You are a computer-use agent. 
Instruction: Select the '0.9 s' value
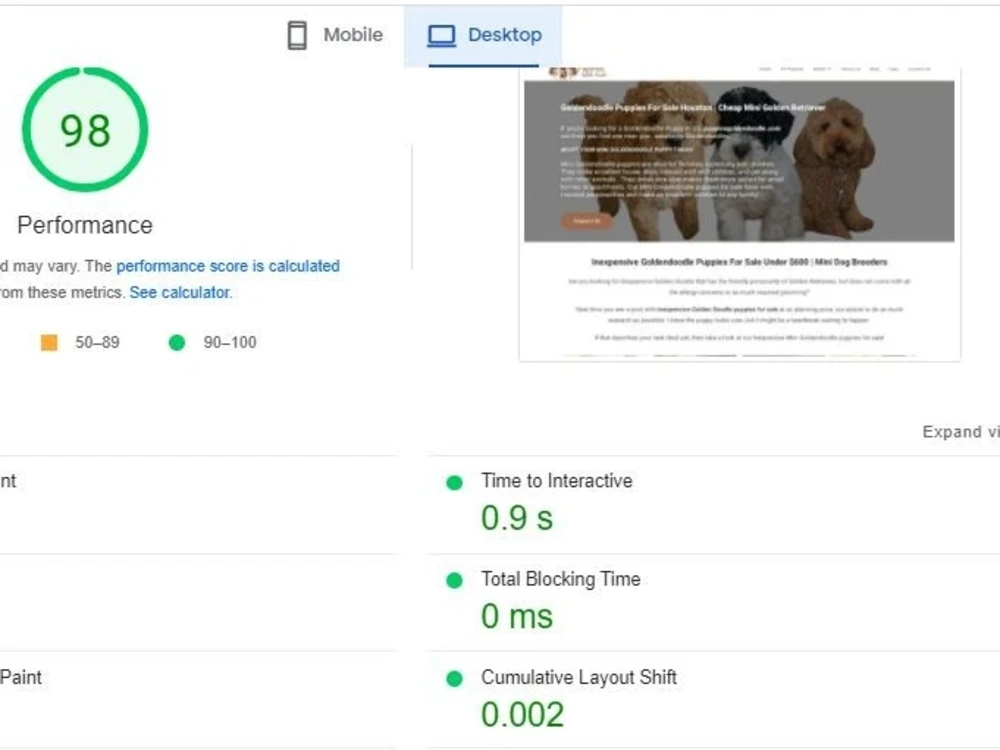point(517,517)
